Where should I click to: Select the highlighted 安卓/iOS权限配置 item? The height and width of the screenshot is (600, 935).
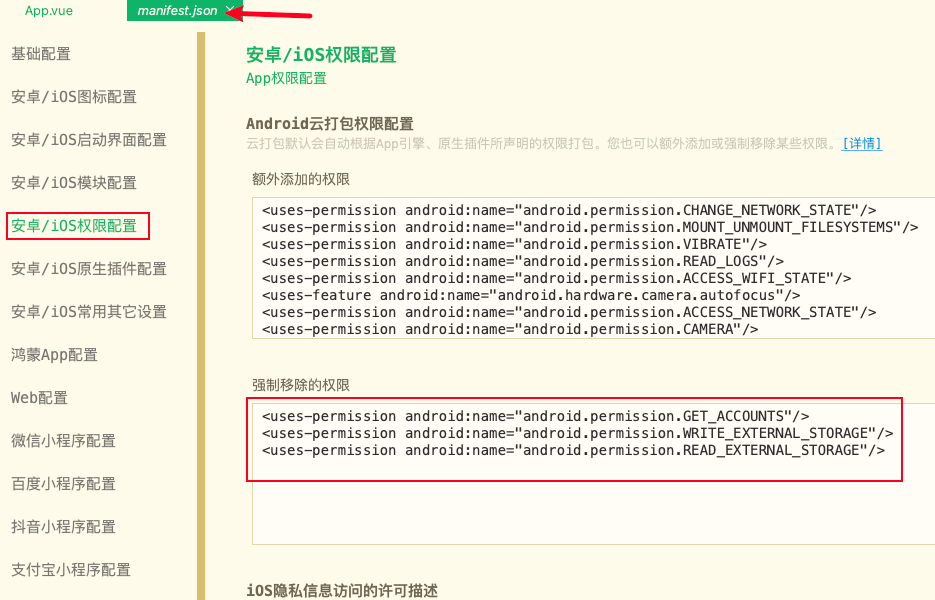77,225
